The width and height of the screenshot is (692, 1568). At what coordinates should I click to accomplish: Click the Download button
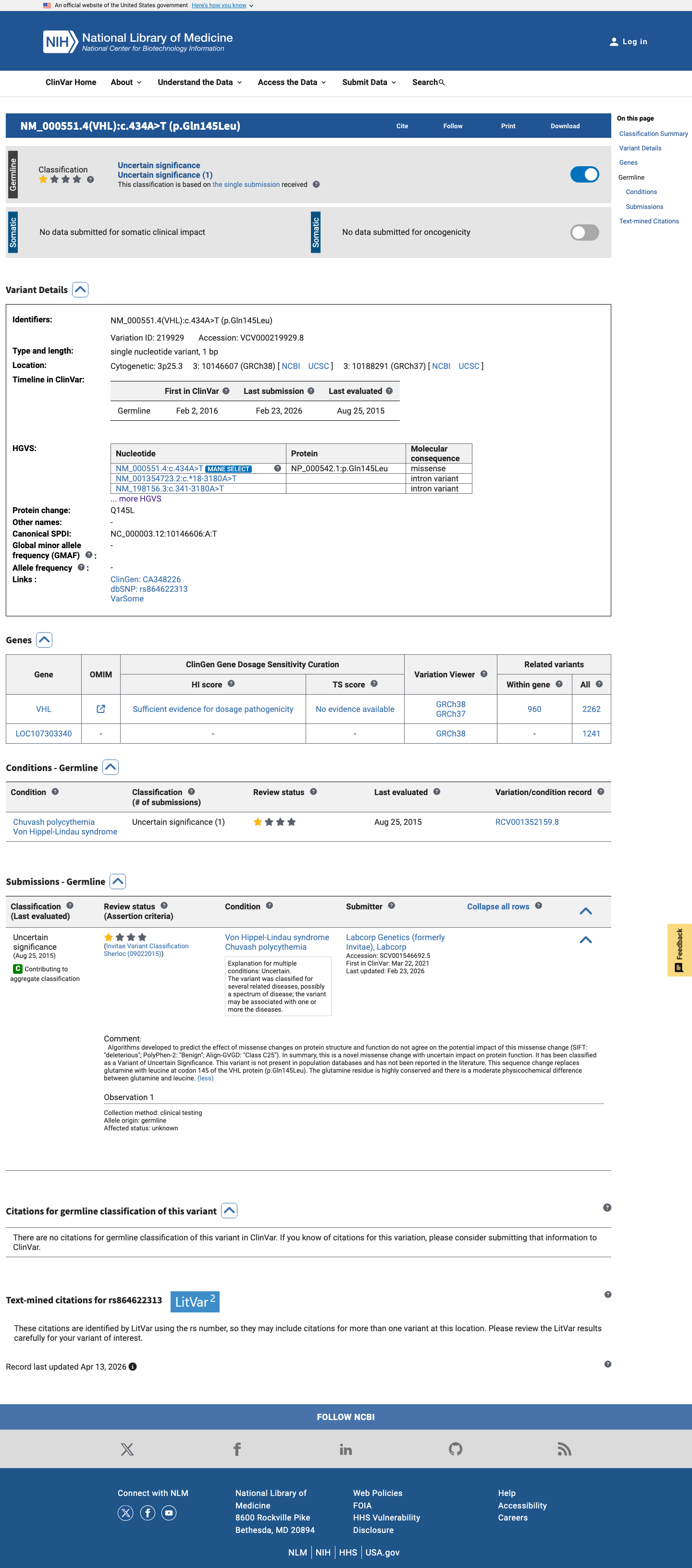point(565,126)
